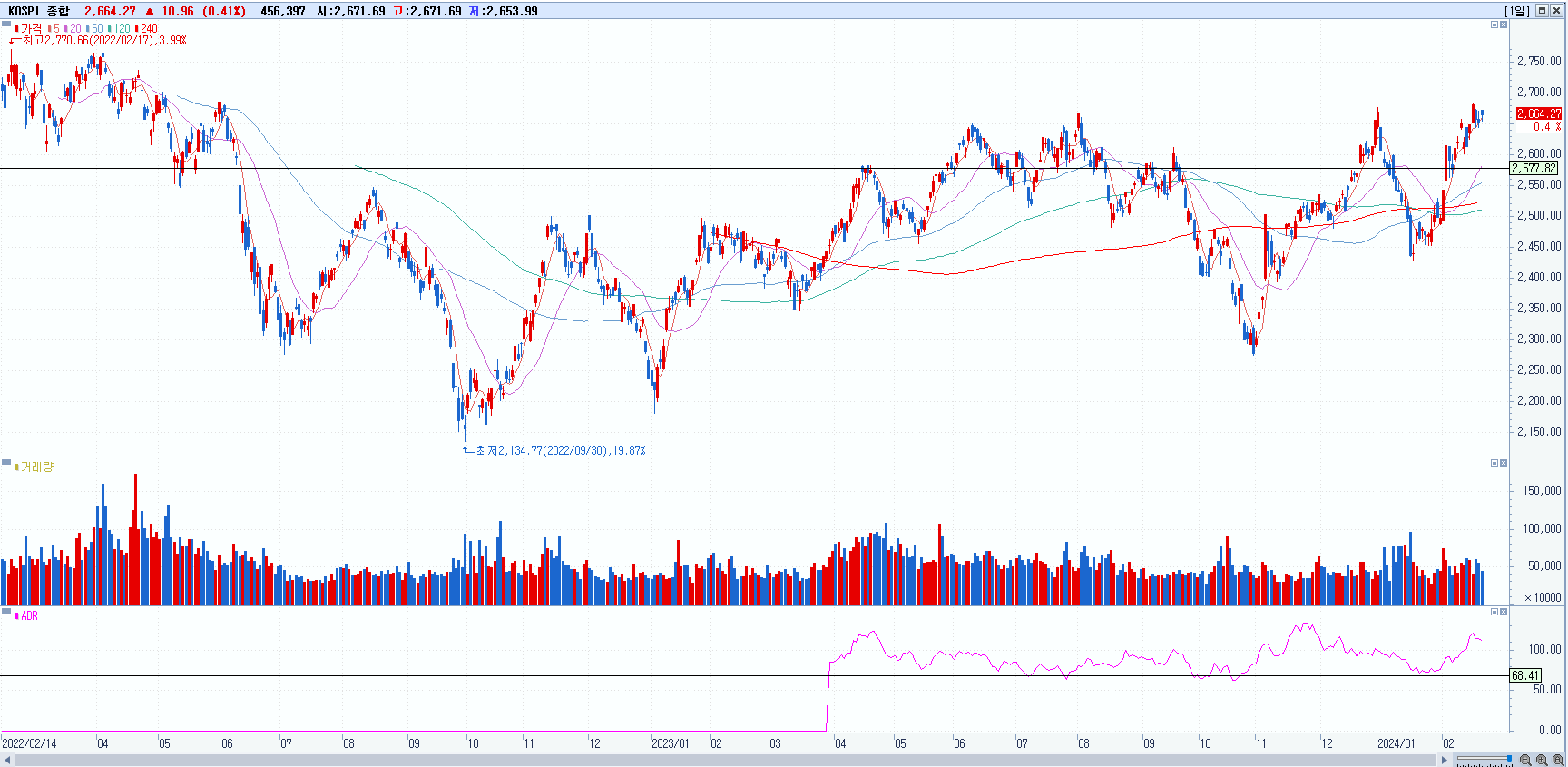
Task: Click the 최저 2,134.77 low annotation
Action: tap(554, 450)
